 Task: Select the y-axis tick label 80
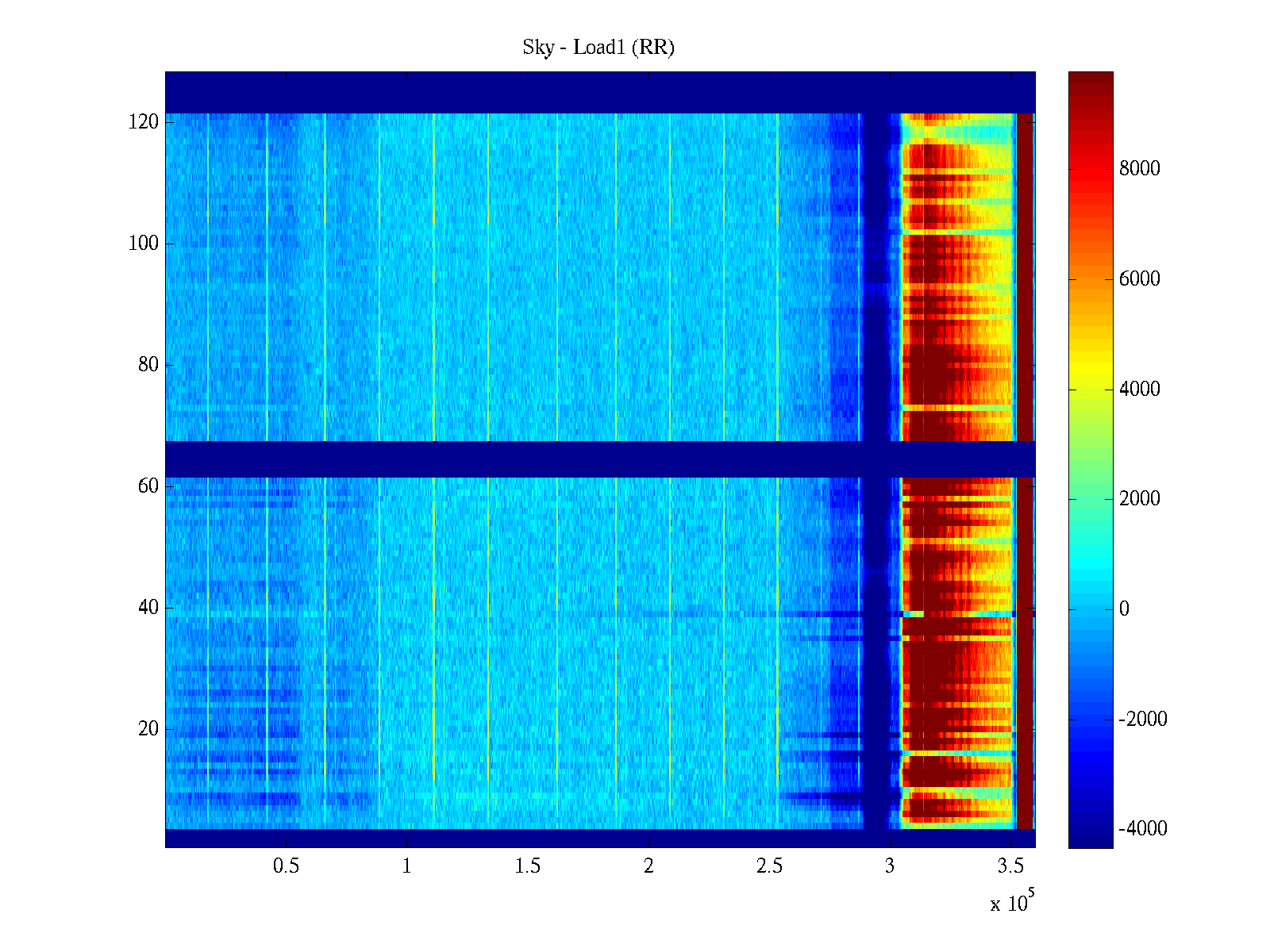tap(148, 365)
